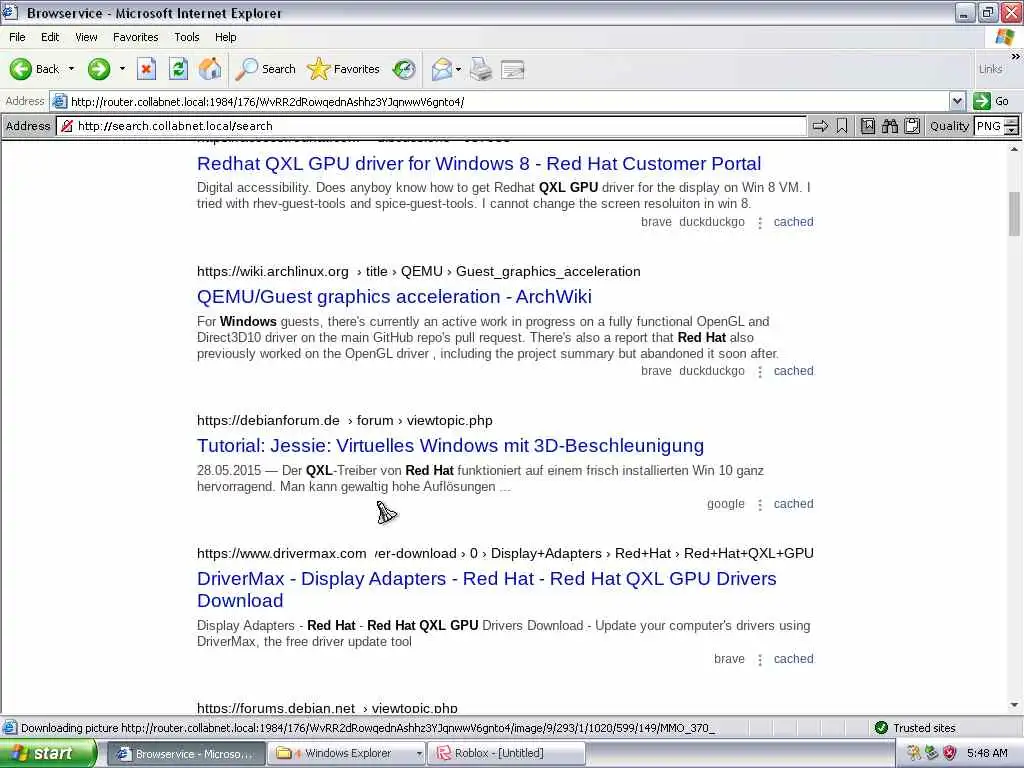Click the search.collabnet.local inner address field
This screenshot has height=768, width=1024.
pyautogui.click(x=431, y=126)
